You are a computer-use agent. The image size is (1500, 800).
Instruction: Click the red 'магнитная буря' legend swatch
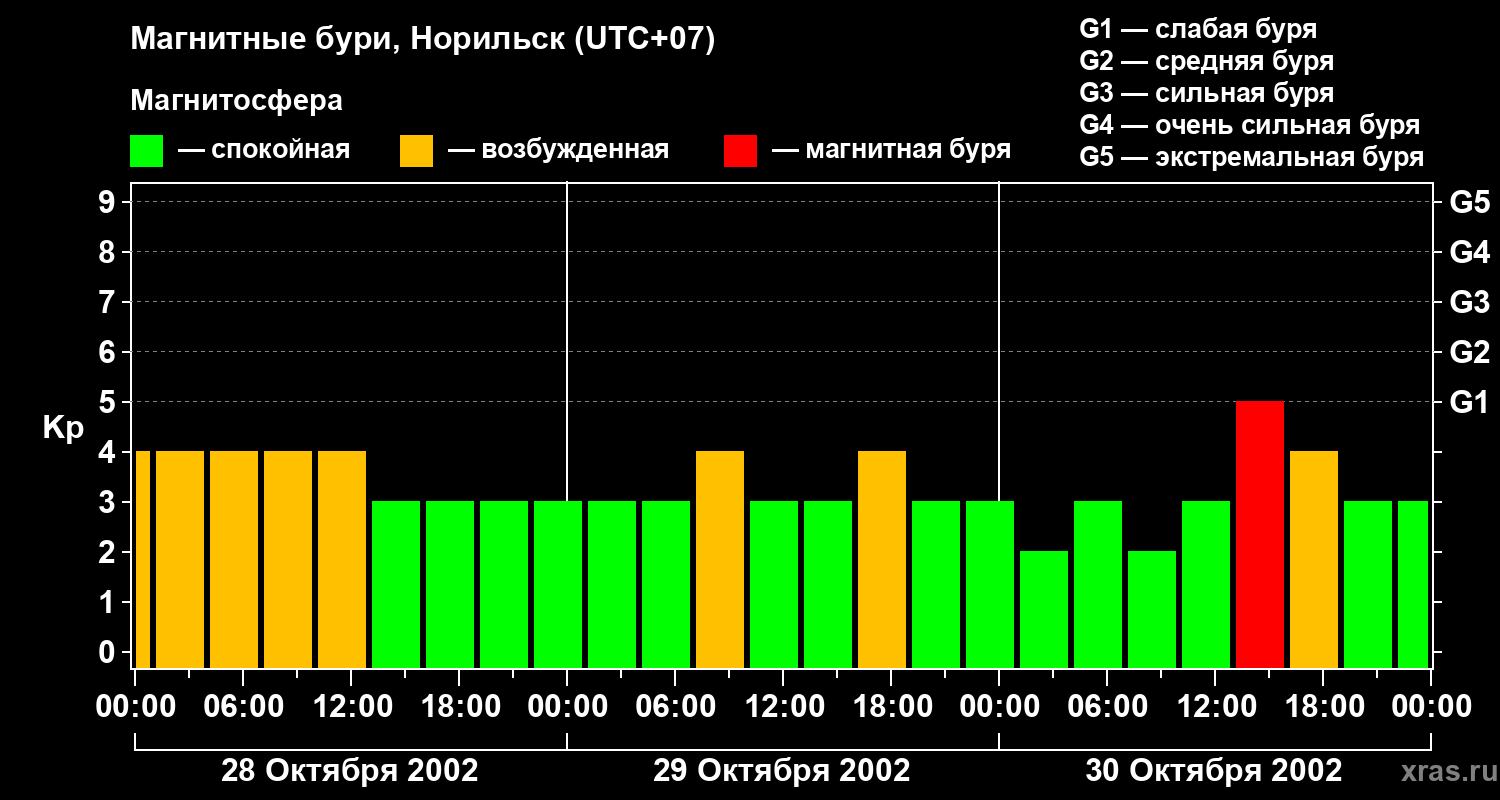740,151
